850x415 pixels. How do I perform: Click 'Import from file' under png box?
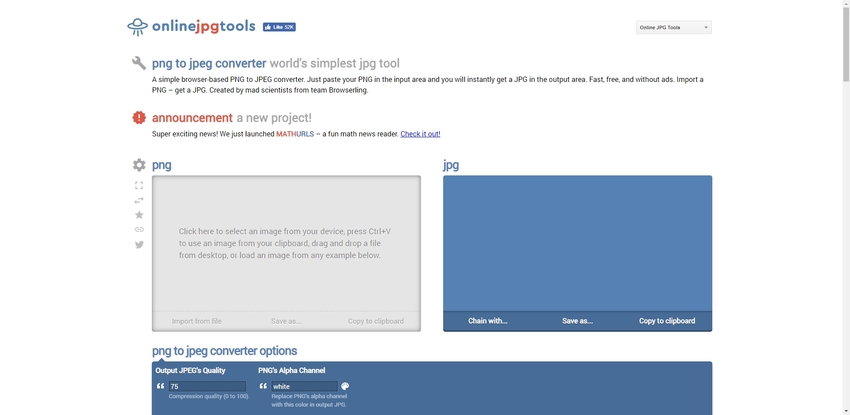click(197, 321)
